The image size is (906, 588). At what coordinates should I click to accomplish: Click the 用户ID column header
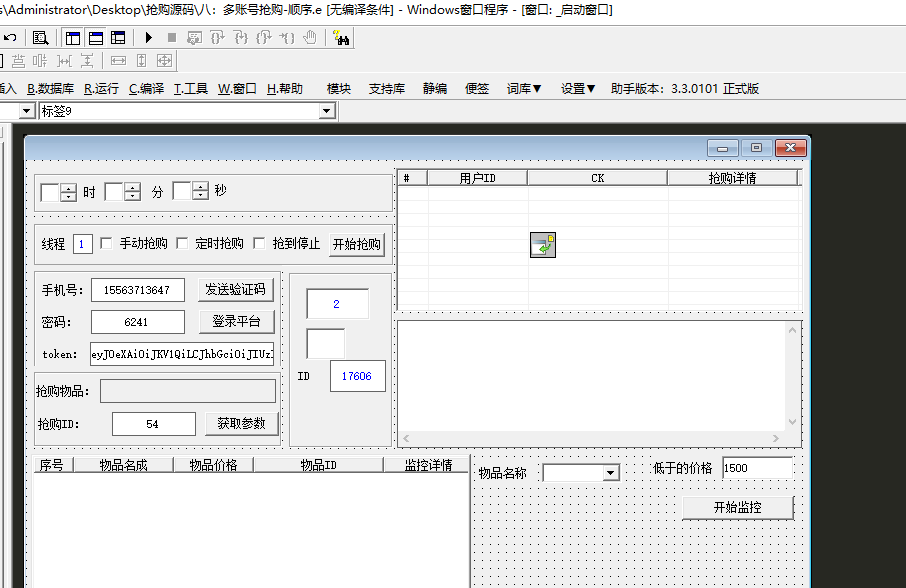(x=477, y=178)
